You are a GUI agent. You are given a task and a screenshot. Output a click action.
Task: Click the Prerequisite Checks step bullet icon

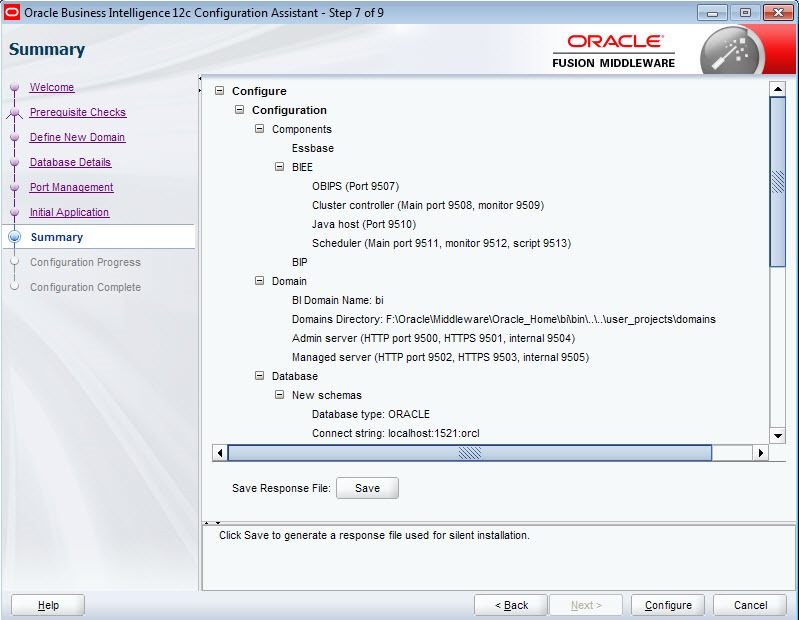[15, 113]
